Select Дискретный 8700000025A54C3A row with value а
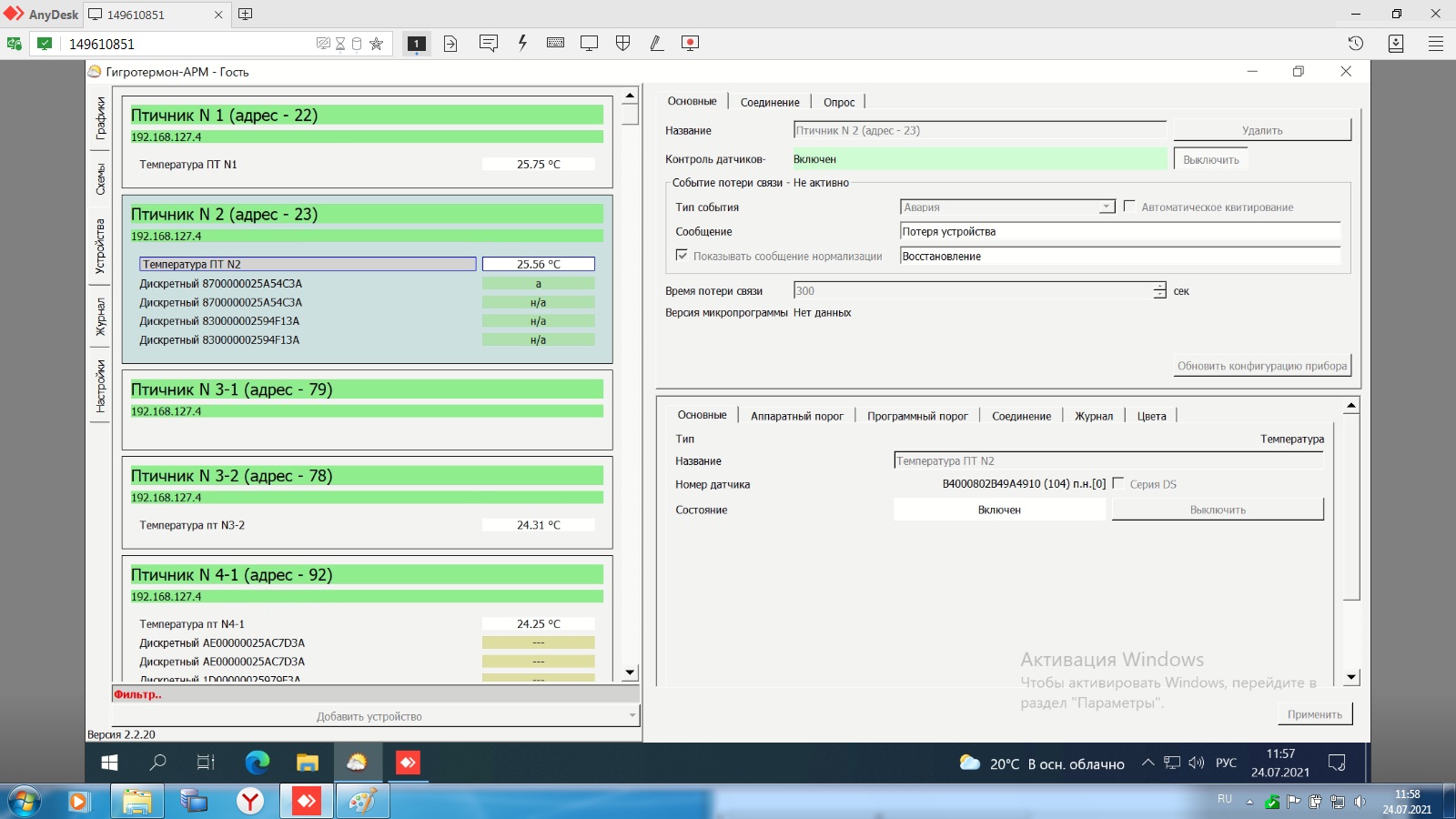 [367, 284]
